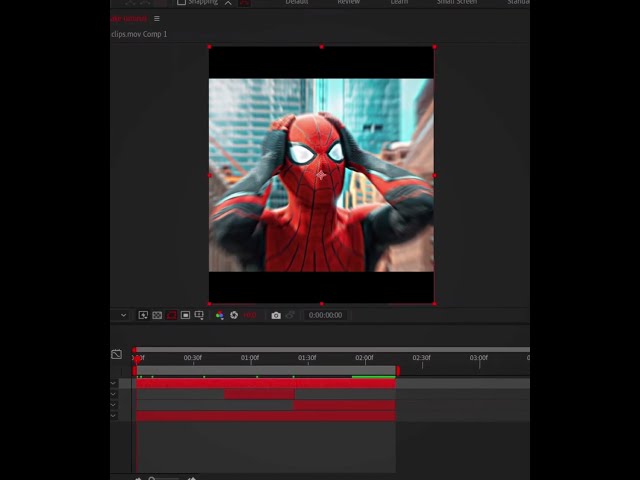Screen dimensions: 640x480
Task: Click the timeline Comp marker bin icon
Action: click(116, 354)
